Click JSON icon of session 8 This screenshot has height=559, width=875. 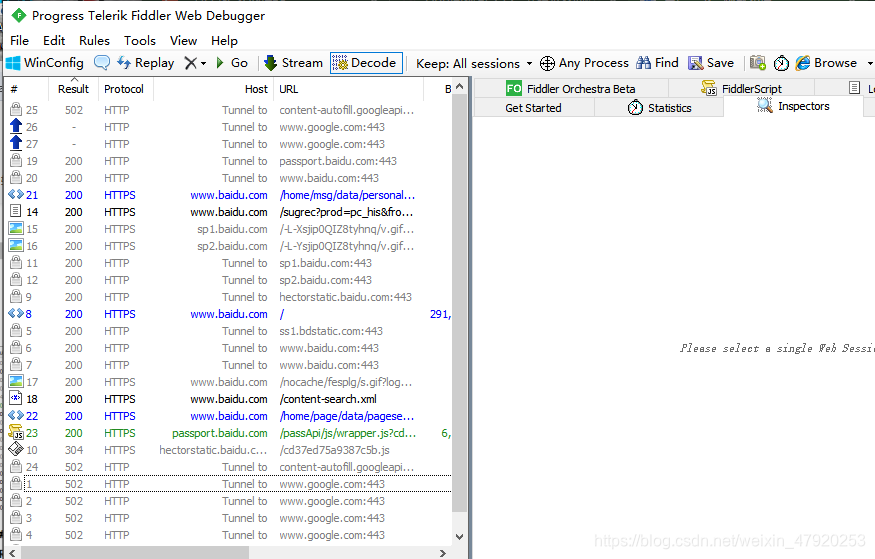click(x=16, y=314)
